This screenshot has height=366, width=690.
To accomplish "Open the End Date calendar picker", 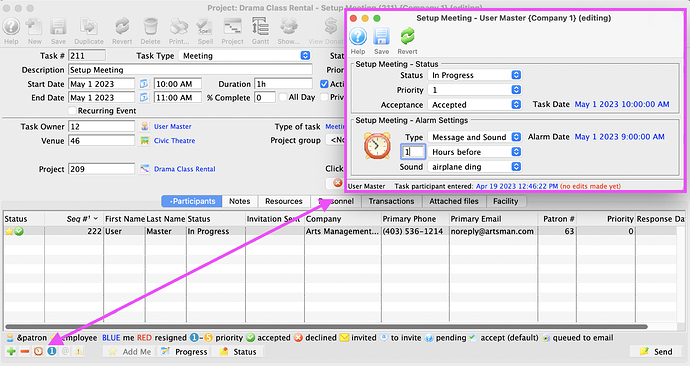I will click(144, 98).
